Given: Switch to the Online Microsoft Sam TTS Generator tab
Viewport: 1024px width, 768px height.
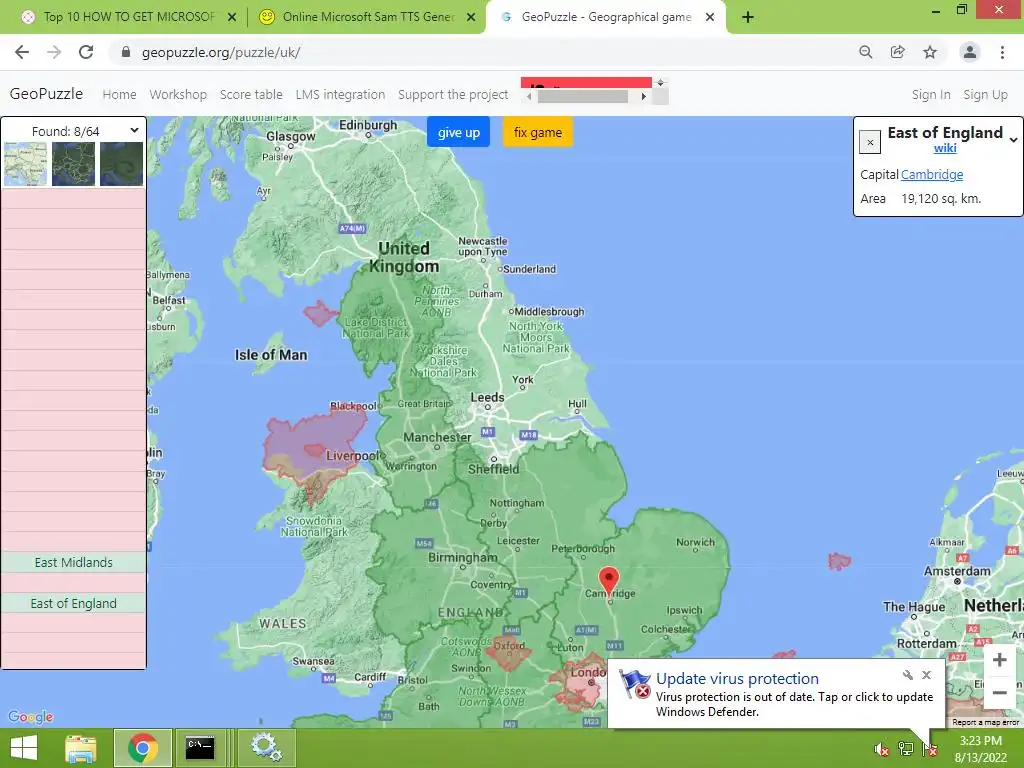Looking at the screenshot, I should coord(366,17).
